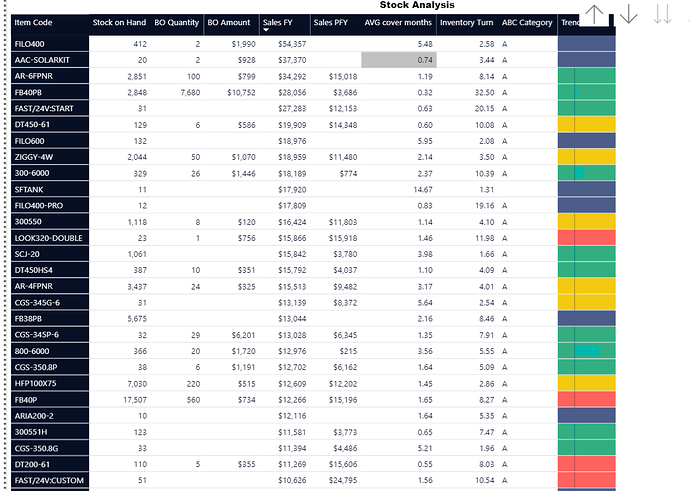The height and width of the screenshot is (491, 690).
Task: Select the AR-6FPNR item row header
Action: (x=50, y=76)
